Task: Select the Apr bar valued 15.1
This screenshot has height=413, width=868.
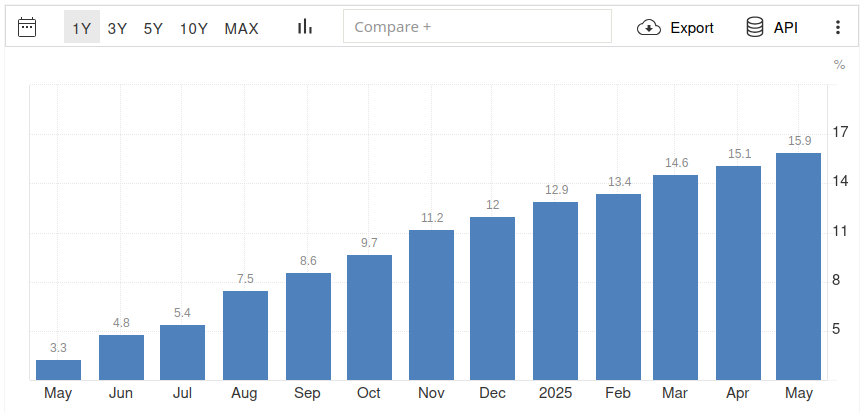Action: point(738,273)
